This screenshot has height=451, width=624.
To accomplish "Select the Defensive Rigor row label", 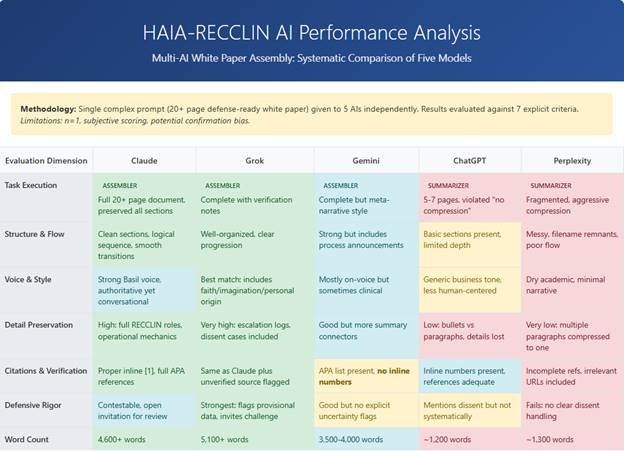I will [x=34, y=405].
